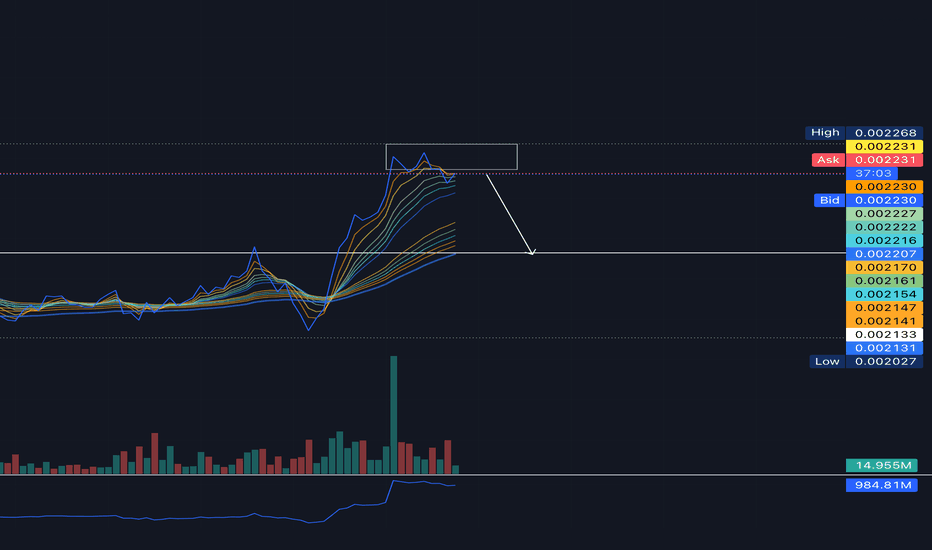The image size is (932, 550).
Task: Click the white 0.002133 price label
Action: [x=884, y=335]
